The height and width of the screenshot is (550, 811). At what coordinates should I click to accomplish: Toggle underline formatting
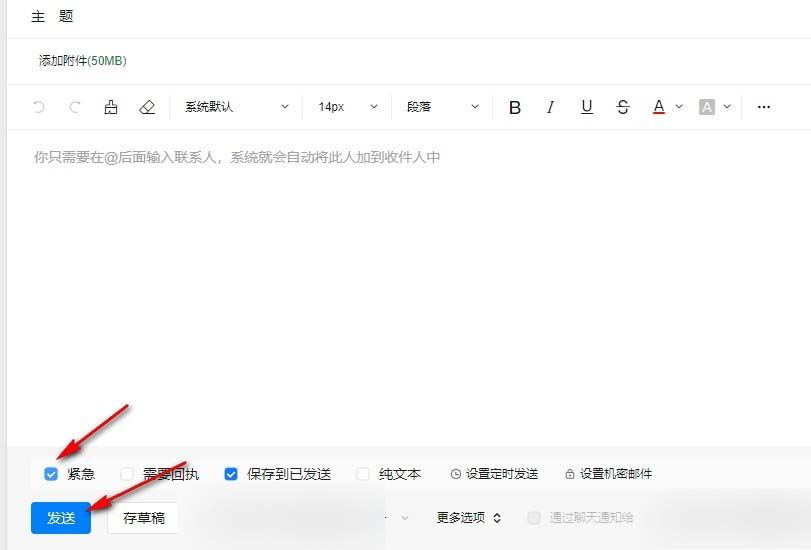point(587,107)
